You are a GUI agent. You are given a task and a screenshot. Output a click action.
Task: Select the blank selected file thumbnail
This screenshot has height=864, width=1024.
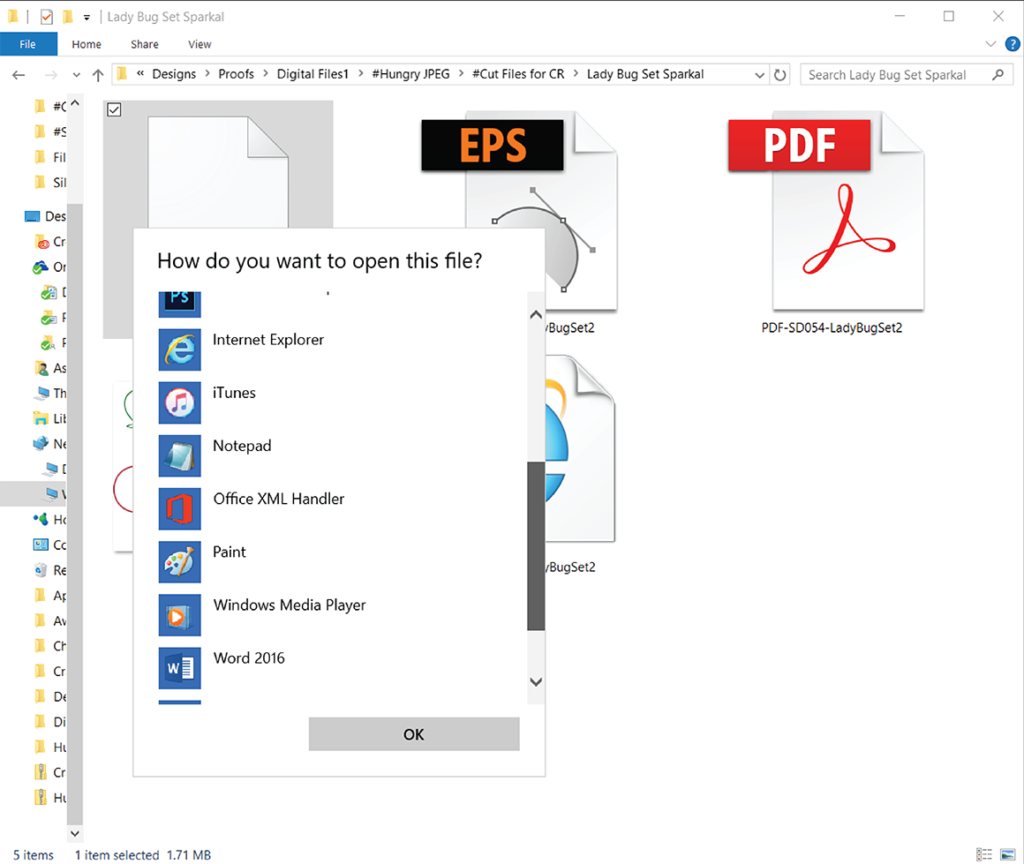pos(218,172)
